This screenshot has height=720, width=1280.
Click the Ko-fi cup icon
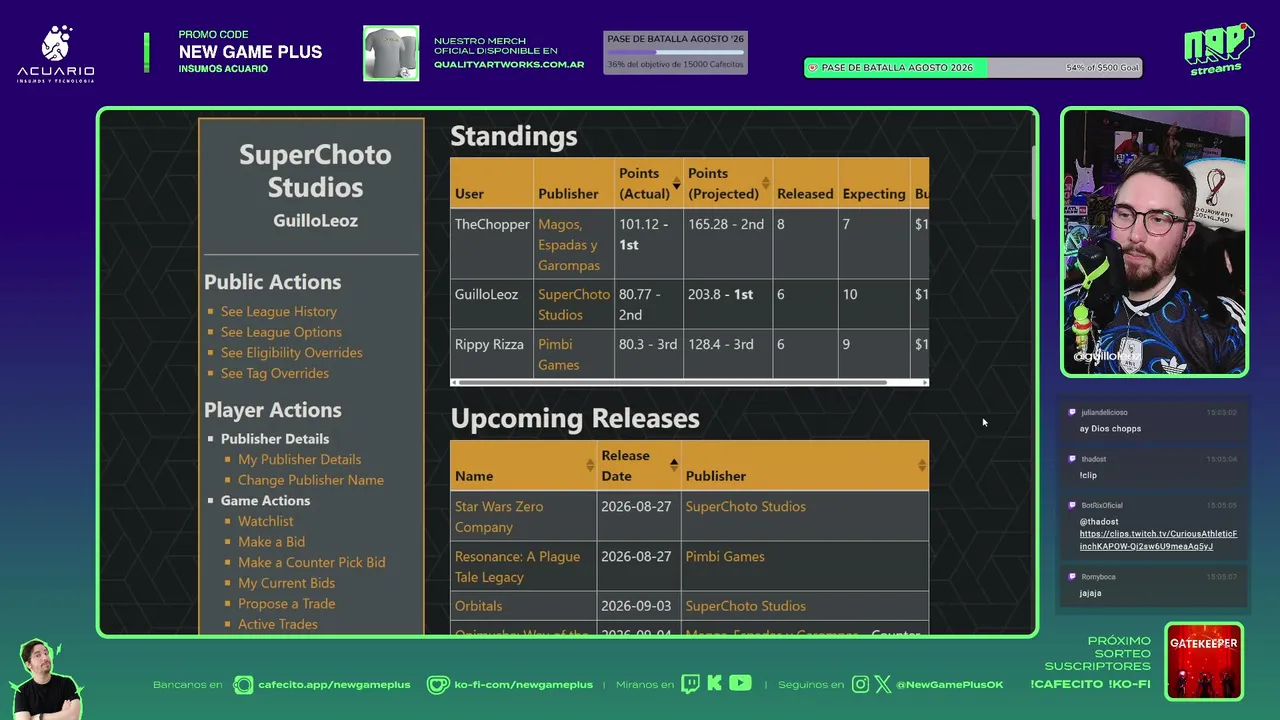pos(438,685)
